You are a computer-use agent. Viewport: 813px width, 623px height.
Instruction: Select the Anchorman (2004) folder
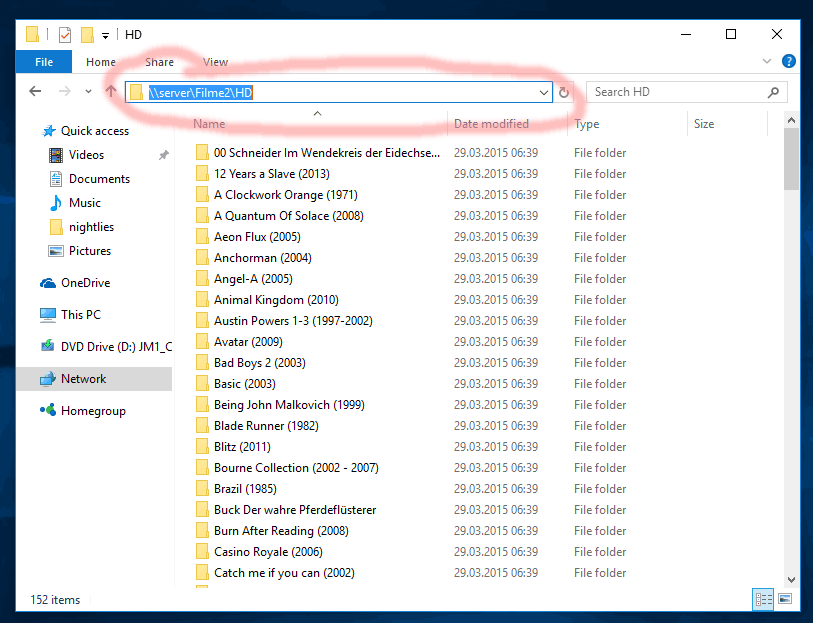click(254, 258)
